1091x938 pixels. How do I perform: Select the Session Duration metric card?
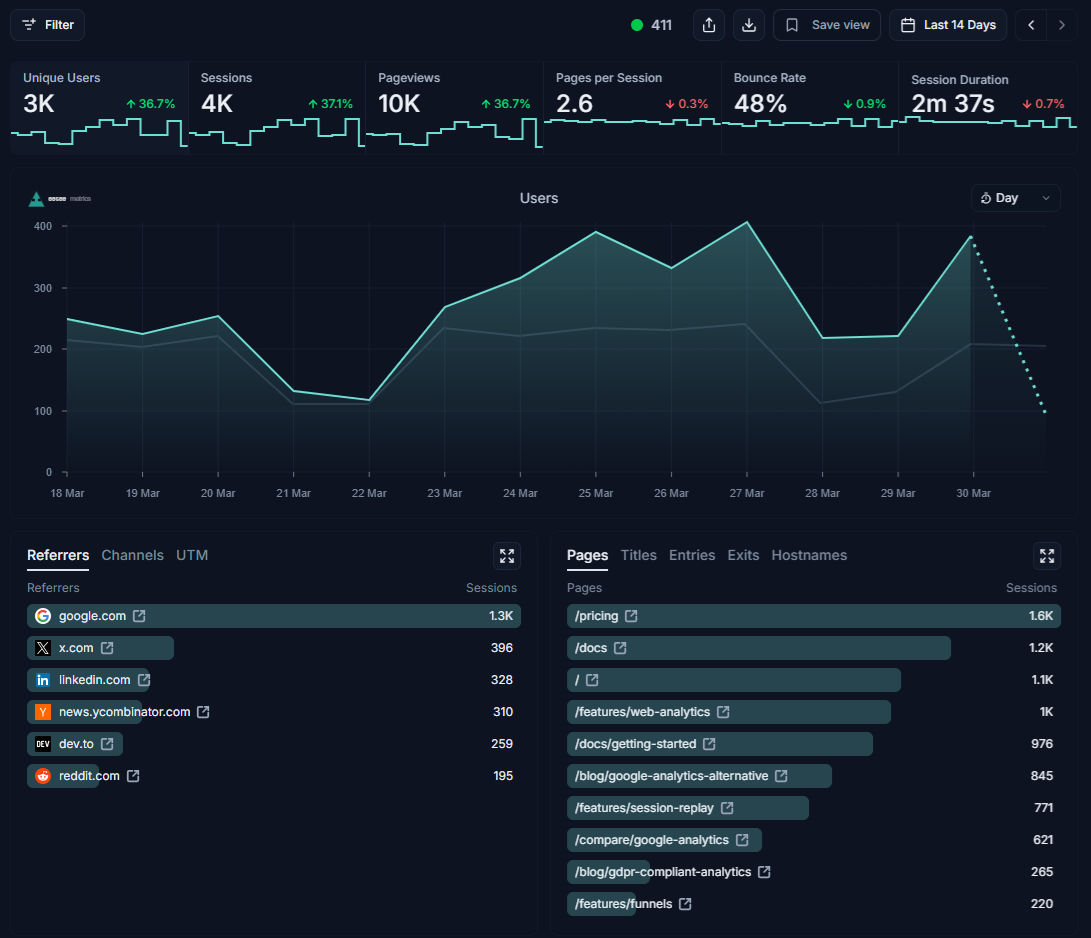[x=988, y=107]
